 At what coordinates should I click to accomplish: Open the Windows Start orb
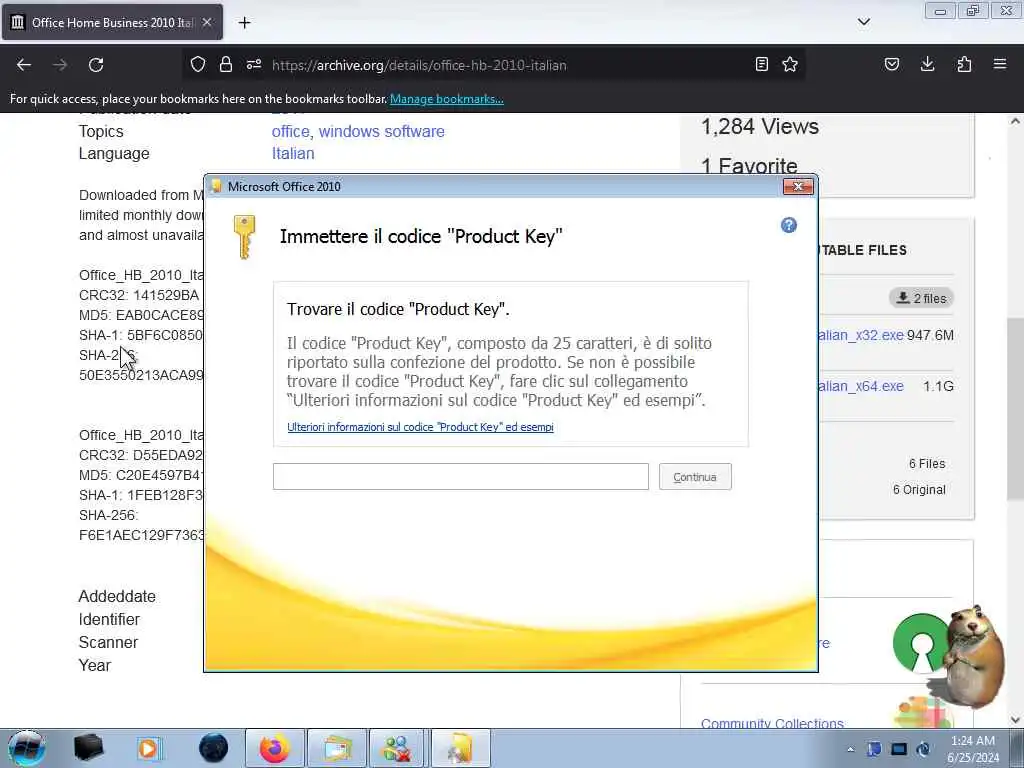pyautogui.click(x=27, y=748)
